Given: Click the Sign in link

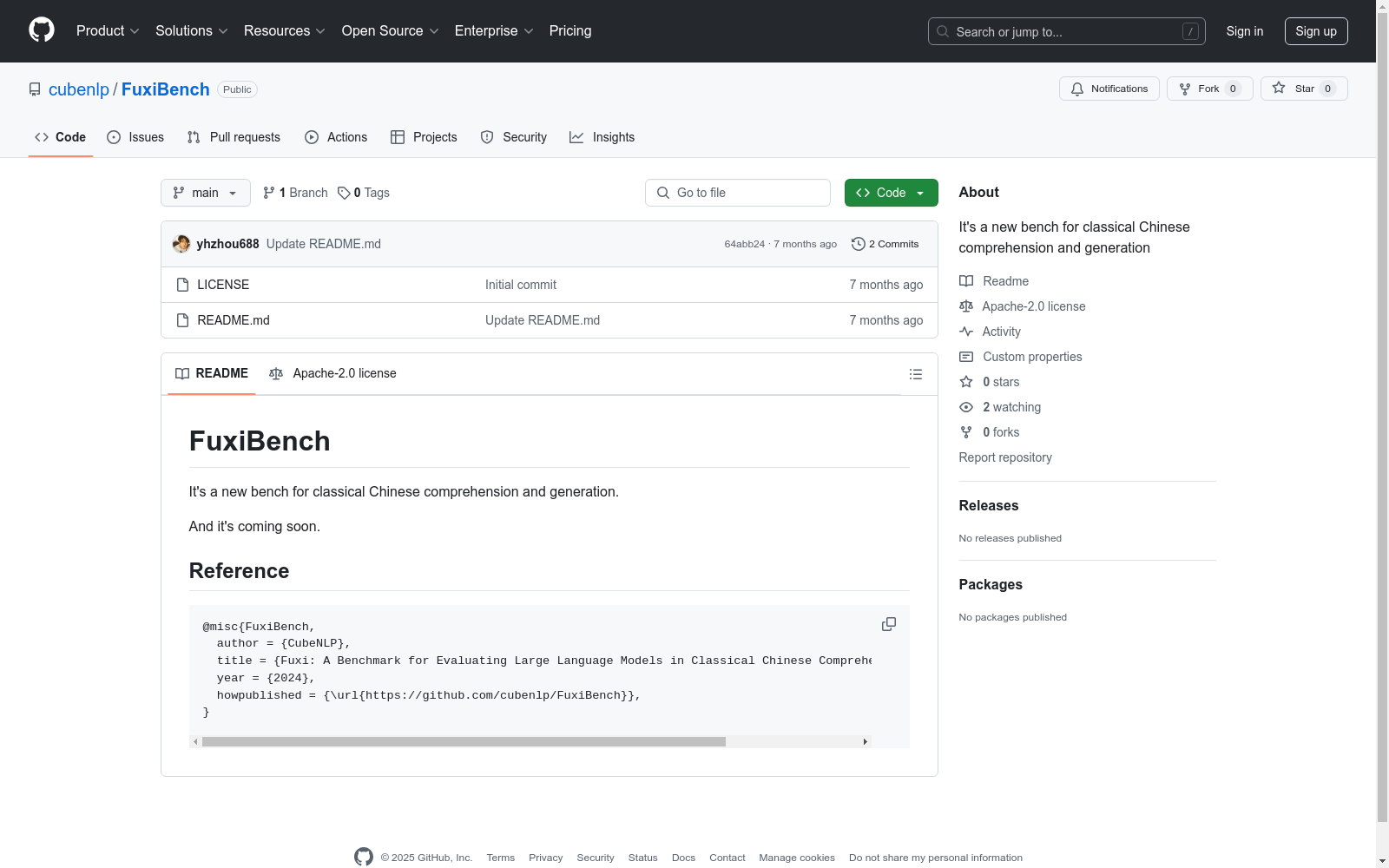Looking at the screenshot, I should tap(1245, 31).
